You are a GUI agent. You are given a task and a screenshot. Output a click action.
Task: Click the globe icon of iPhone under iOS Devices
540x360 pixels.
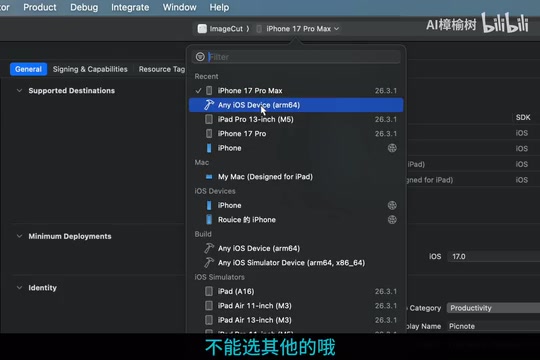click(392, 205)
